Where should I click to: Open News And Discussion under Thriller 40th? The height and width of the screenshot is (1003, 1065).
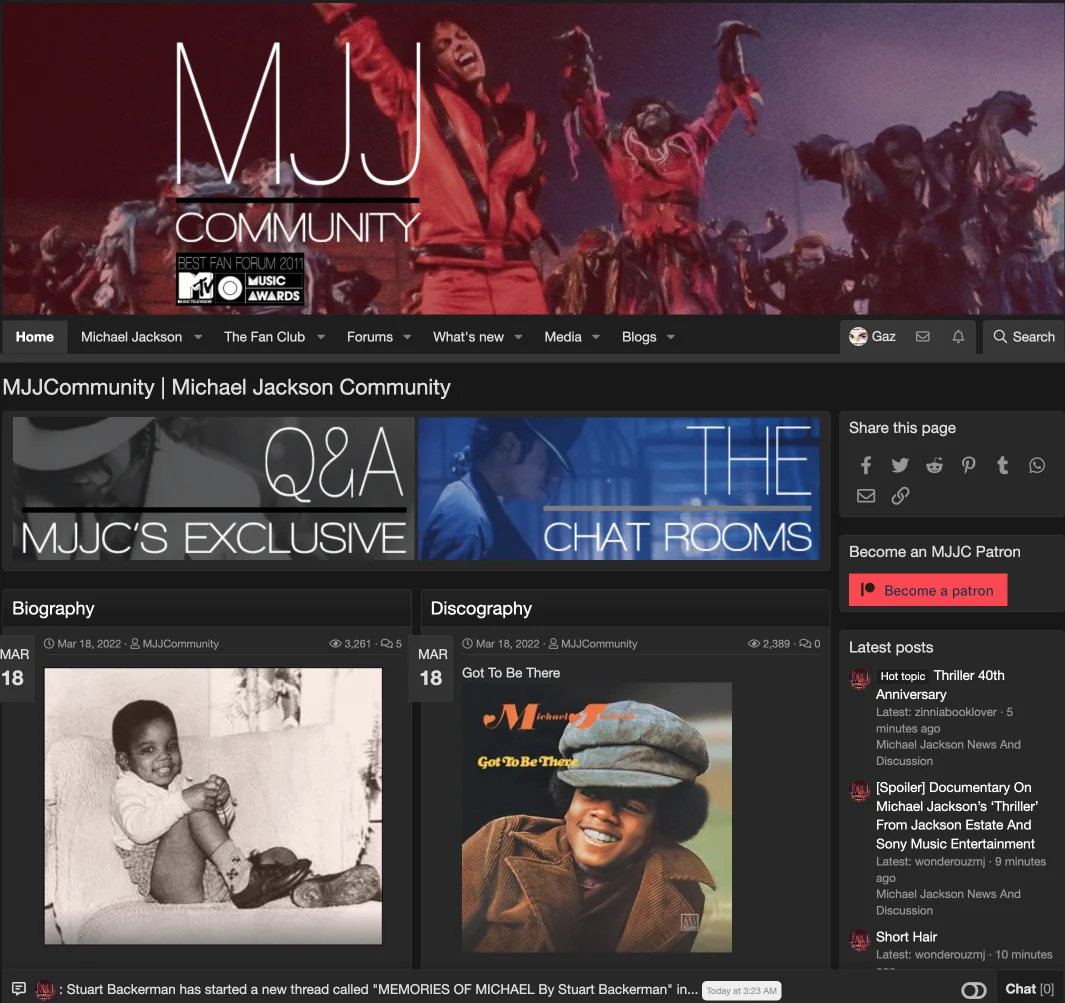(948, 753)
